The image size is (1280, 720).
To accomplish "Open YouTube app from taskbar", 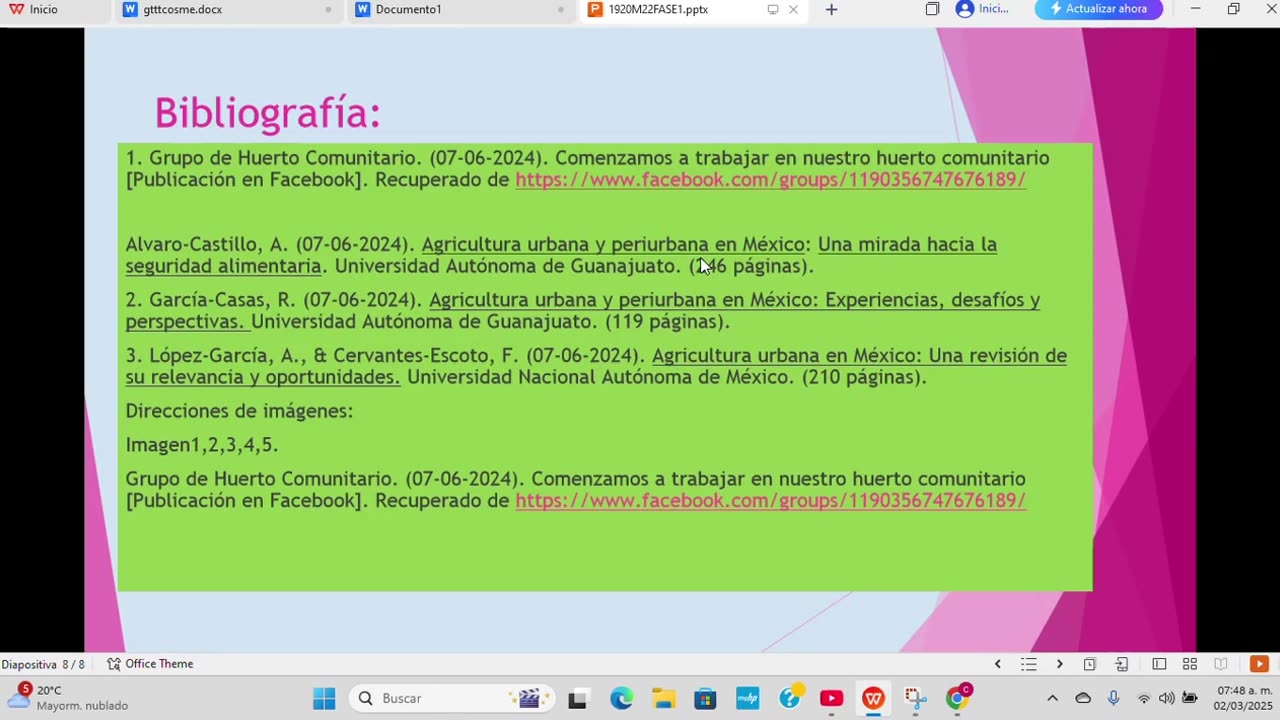I will [x=831, y=699].
